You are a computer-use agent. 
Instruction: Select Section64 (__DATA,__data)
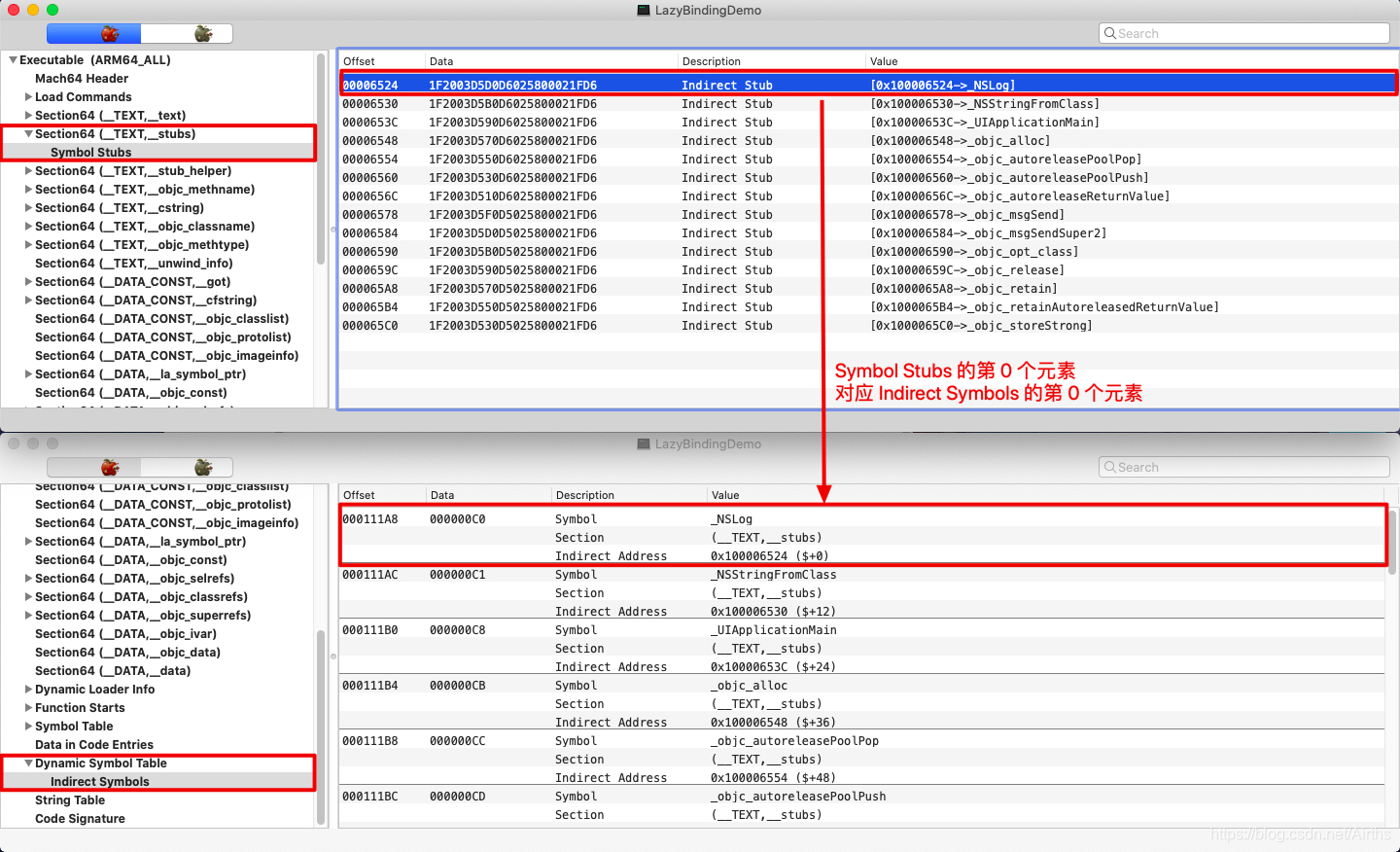(113, 671)
